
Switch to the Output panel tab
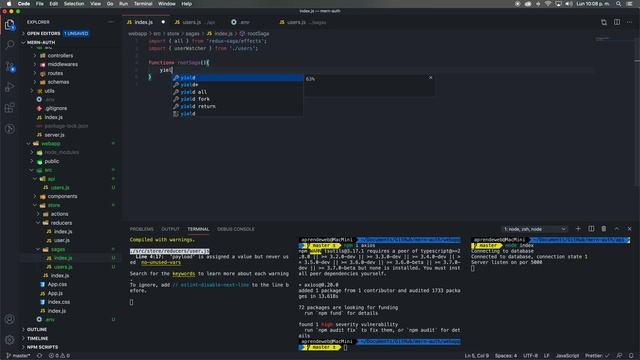[x=170, y=229]
